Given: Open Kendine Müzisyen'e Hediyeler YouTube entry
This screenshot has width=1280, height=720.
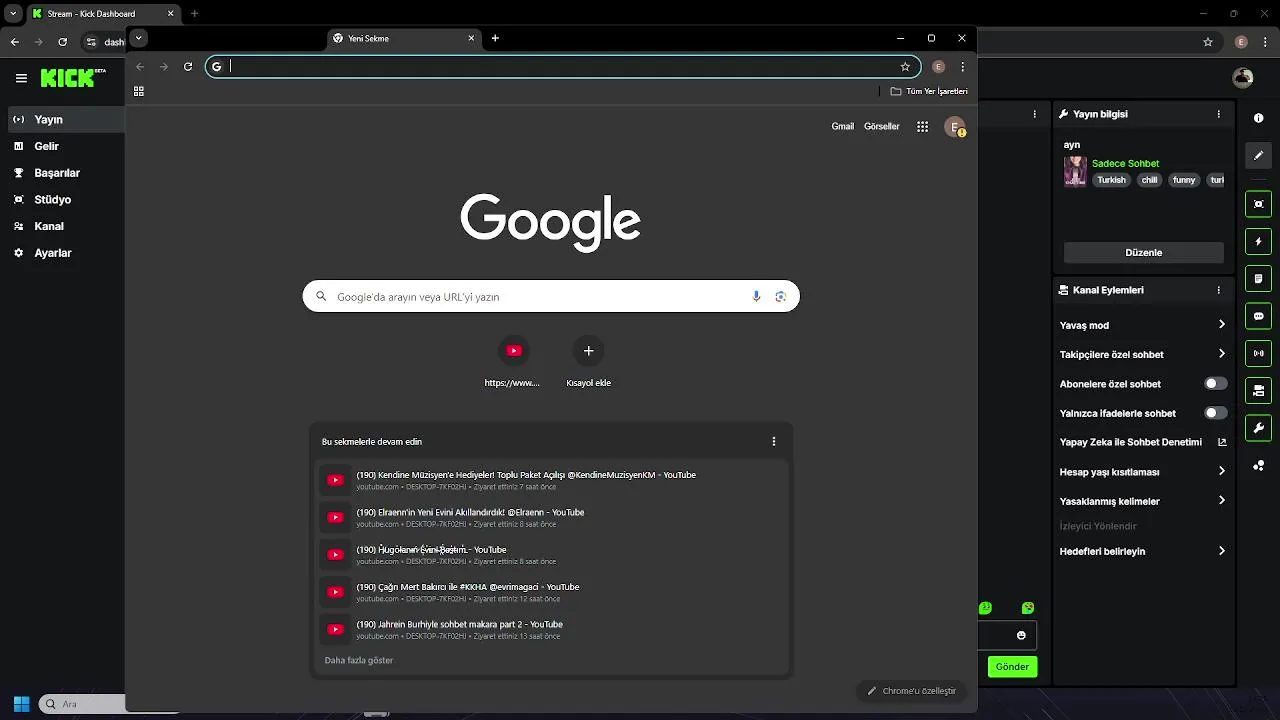Looking at the screenshot, I should [x=553, y=480].
